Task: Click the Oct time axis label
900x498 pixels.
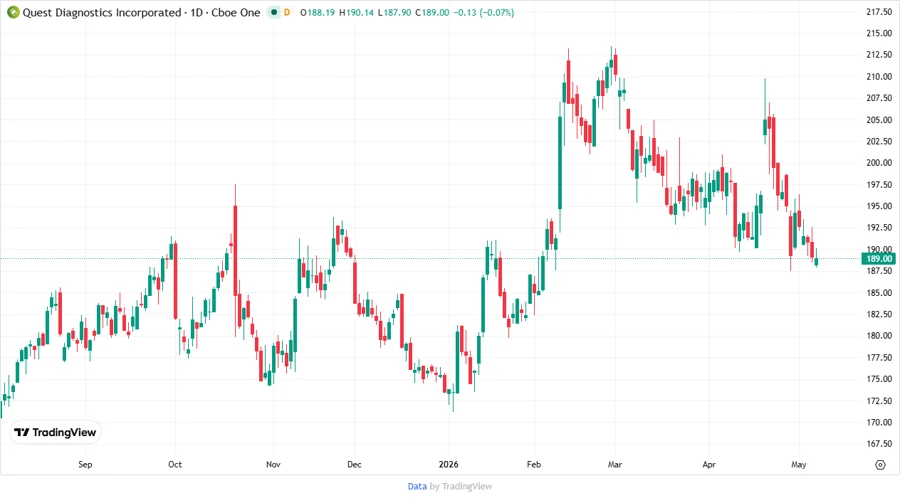Action: [x=175, y=465]
